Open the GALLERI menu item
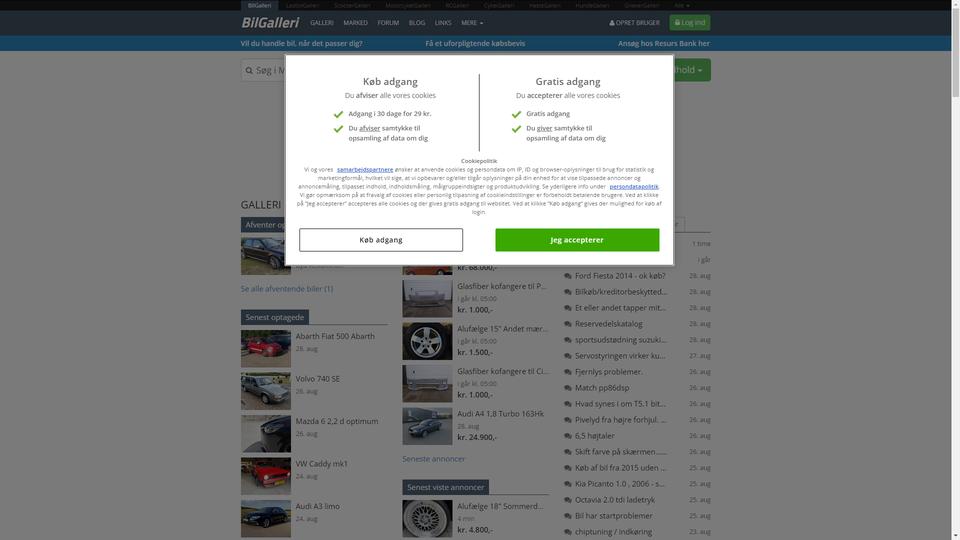The height and width of the screenshot is (540, 960). pos(321,23)
